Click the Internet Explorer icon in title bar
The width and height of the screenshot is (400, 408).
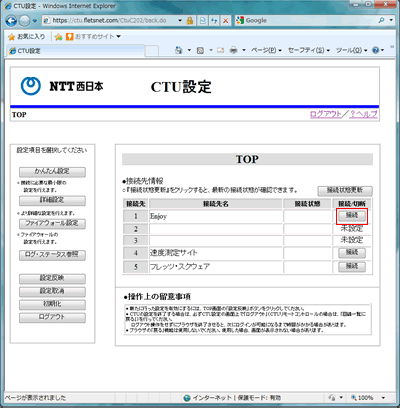[8, 6]
